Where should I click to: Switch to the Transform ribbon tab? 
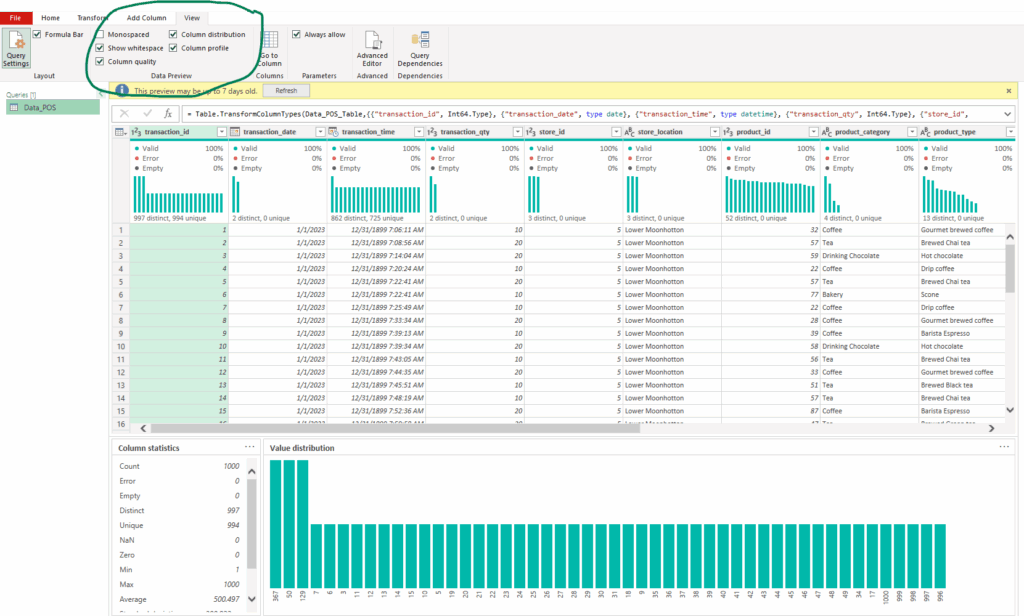tap(92, 16)
